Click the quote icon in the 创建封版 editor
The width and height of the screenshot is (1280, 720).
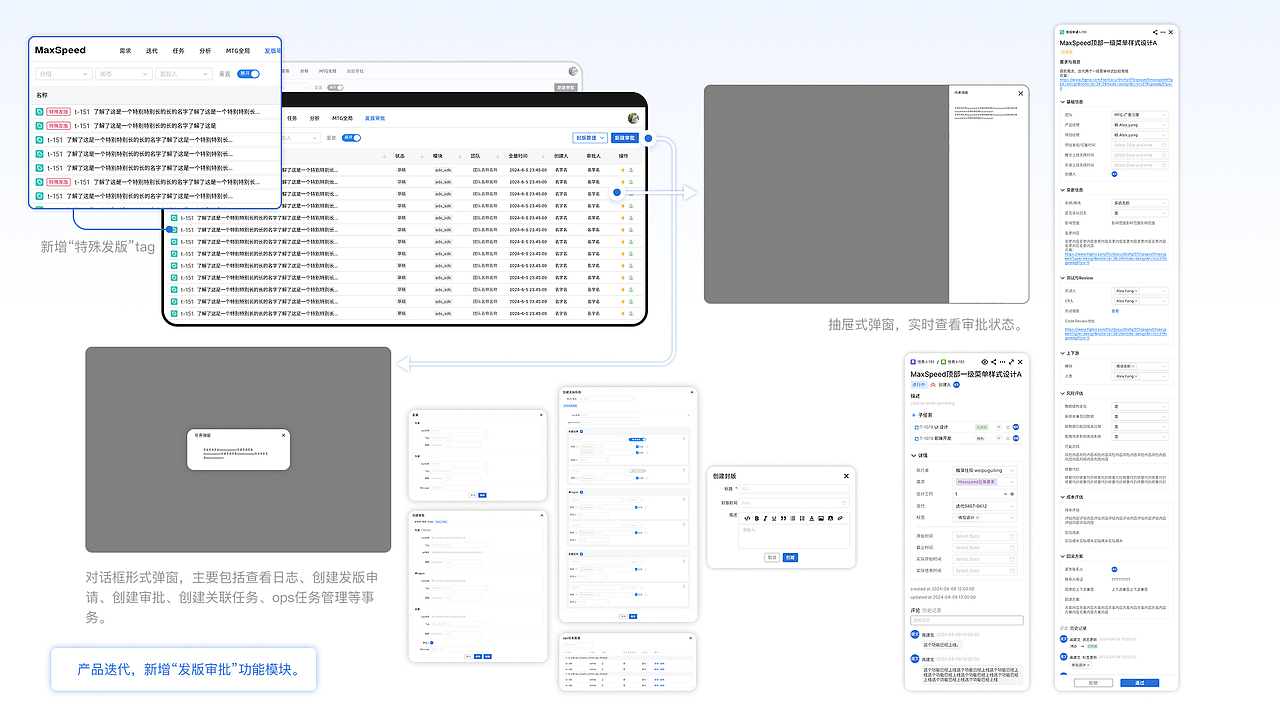point(783,518)
